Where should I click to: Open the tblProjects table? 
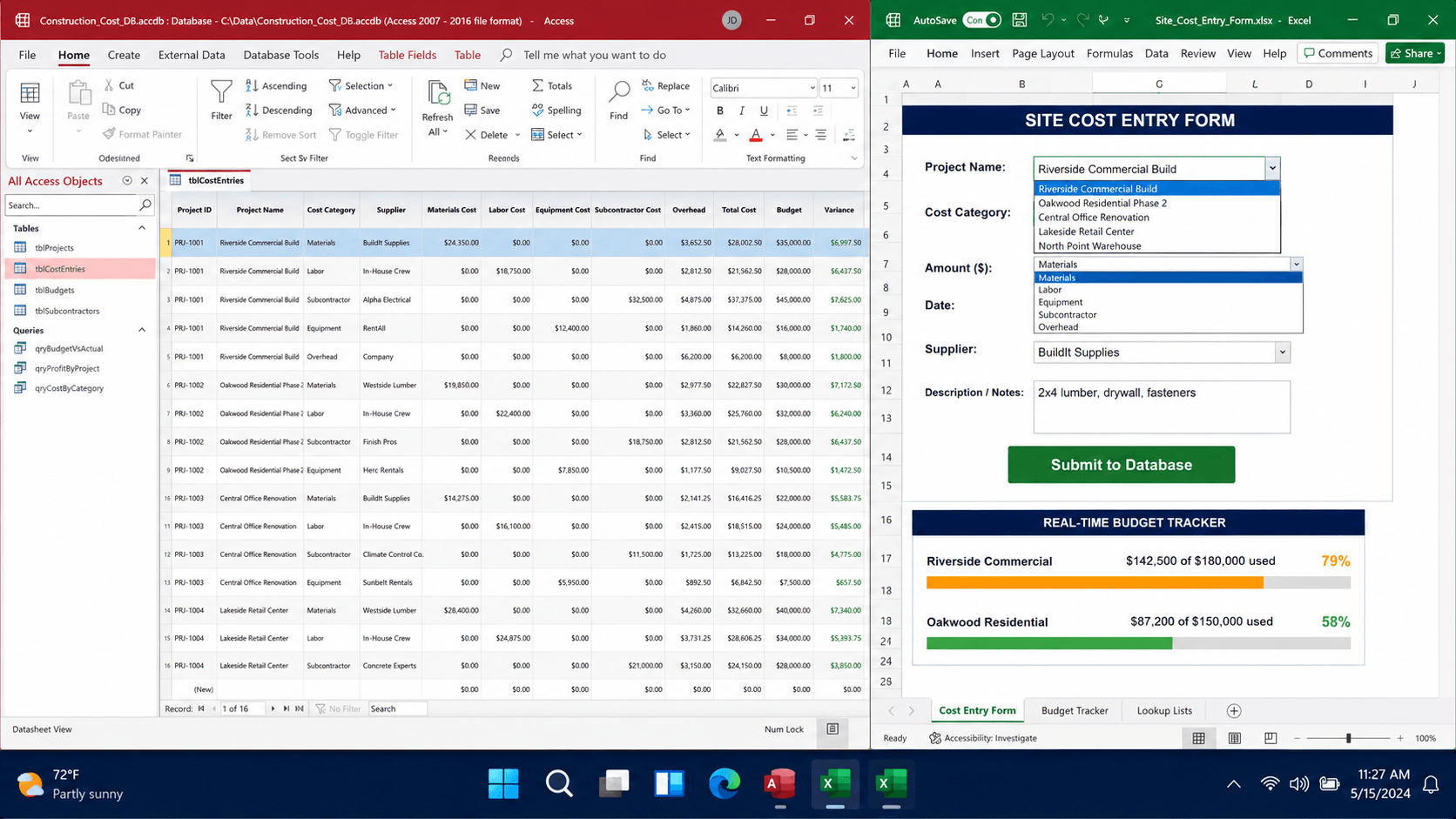pyautogui.click(x=54, y=248)
